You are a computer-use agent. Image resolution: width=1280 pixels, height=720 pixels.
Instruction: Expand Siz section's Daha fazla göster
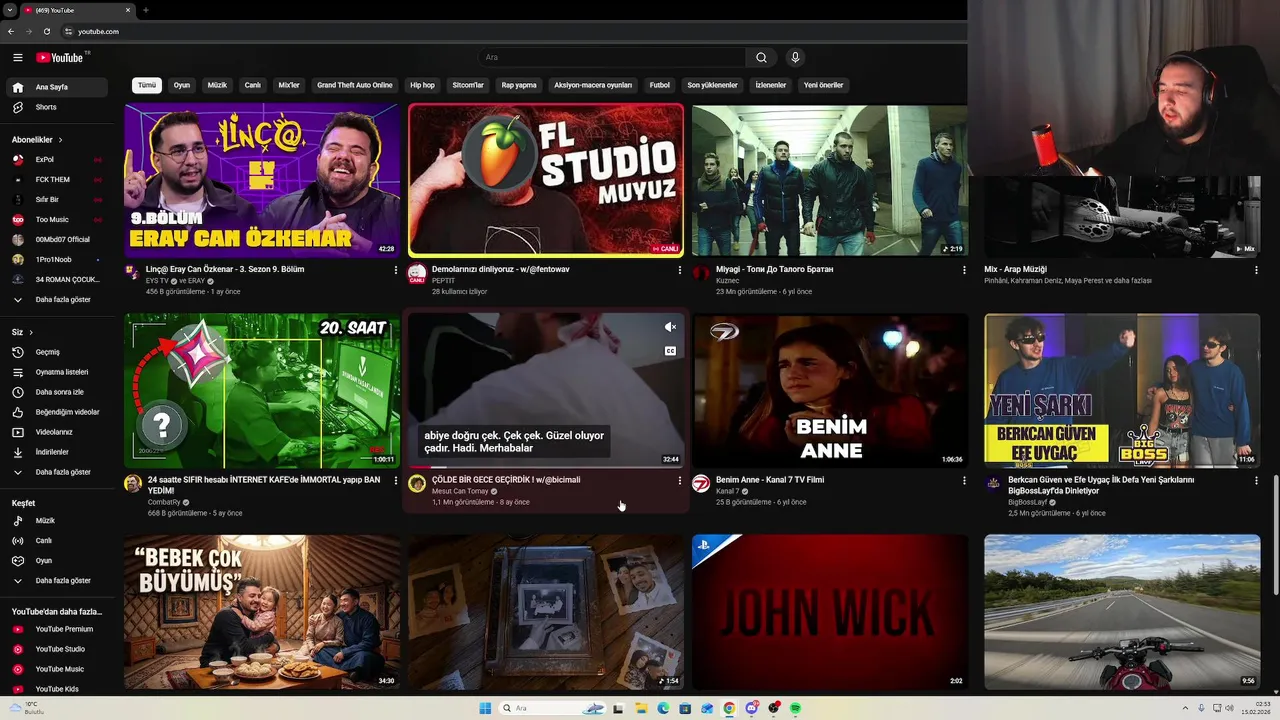[56, 472]
